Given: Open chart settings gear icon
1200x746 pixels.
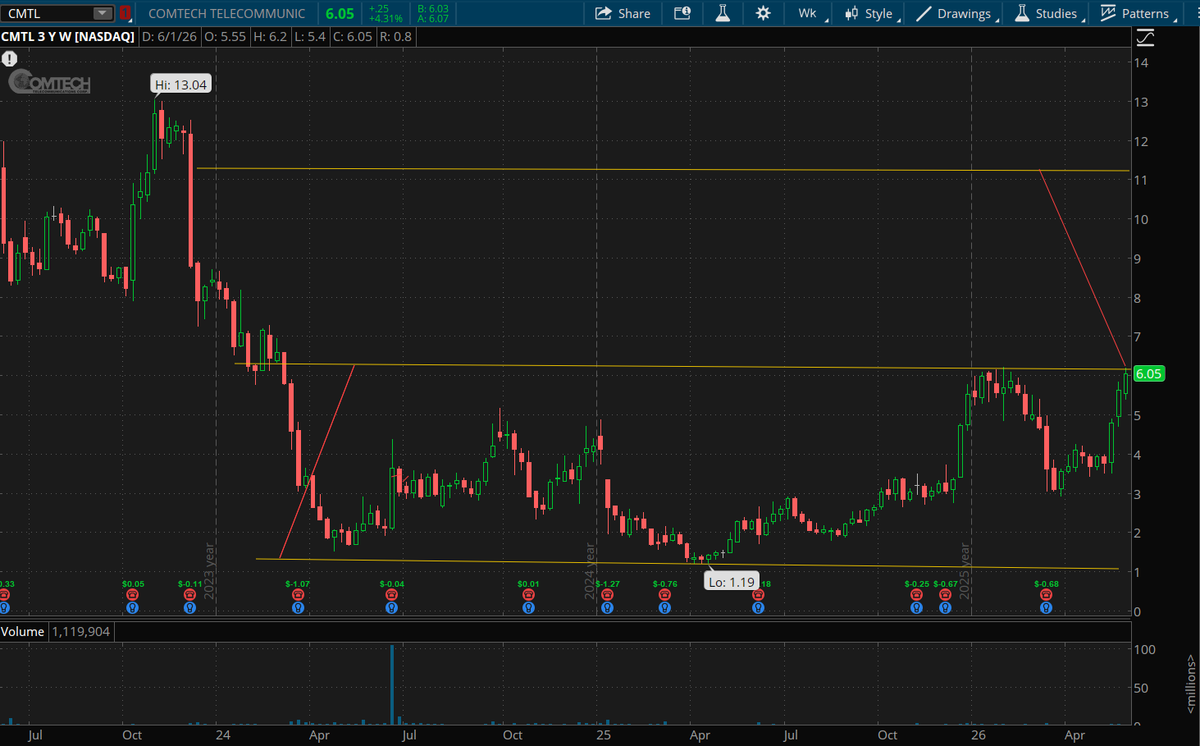Looking at the screenshot, I should (x=763, y=13).
